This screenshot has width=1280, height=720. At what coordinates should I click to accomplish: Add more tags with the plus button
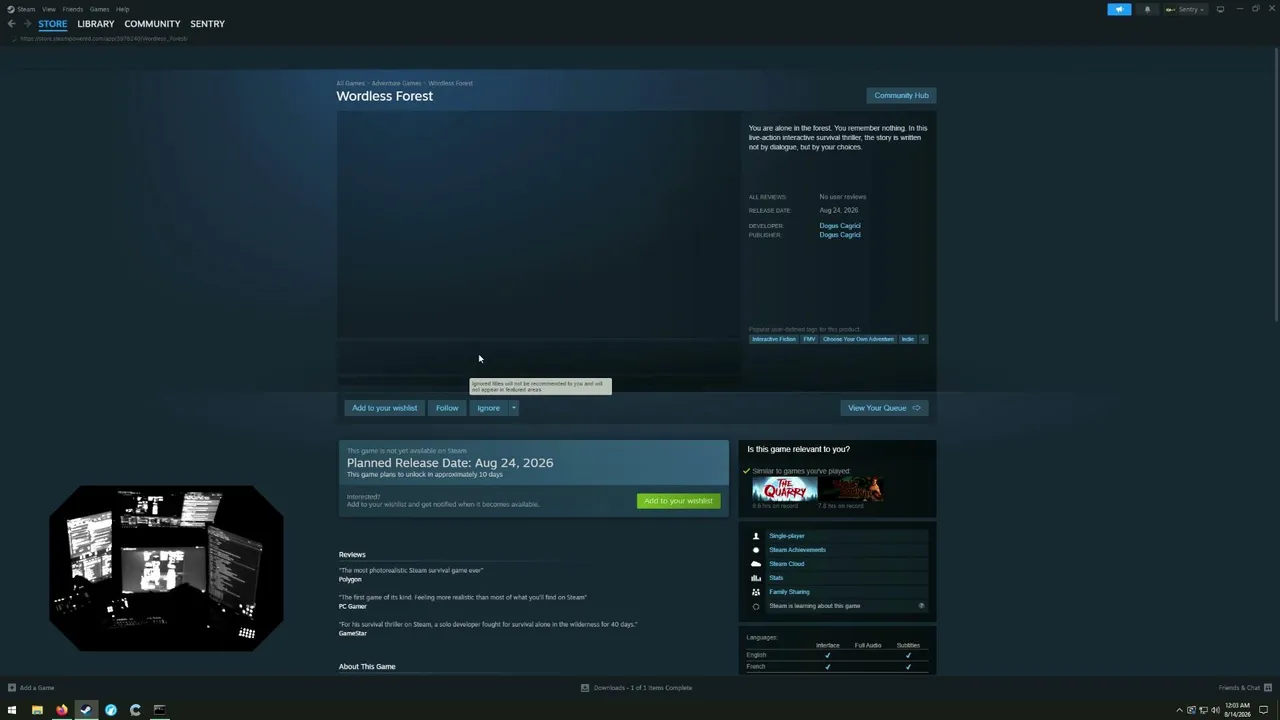(x=923, y=339)
